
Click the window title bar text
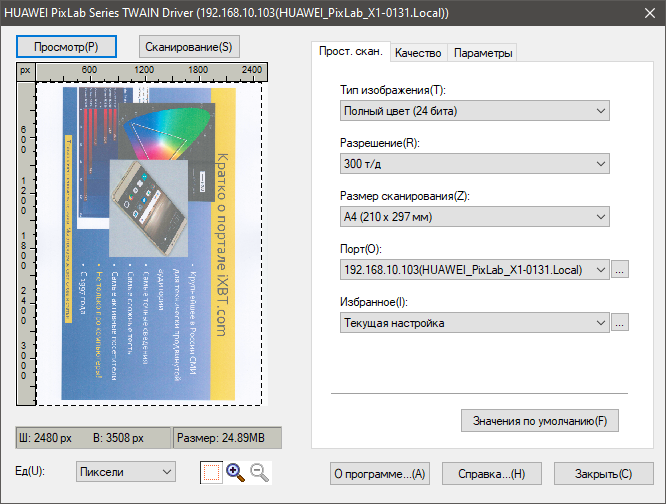(226, 13)
